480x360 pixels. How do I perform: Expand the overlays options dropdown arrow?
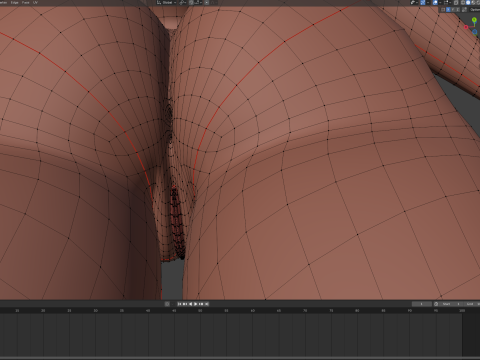[x=441, y=2]
